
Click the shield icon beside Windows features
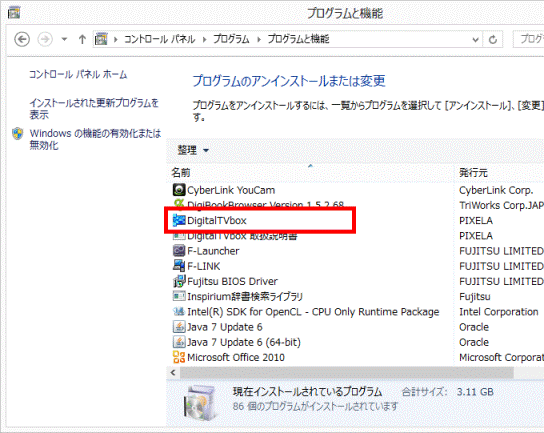point(17,134)
